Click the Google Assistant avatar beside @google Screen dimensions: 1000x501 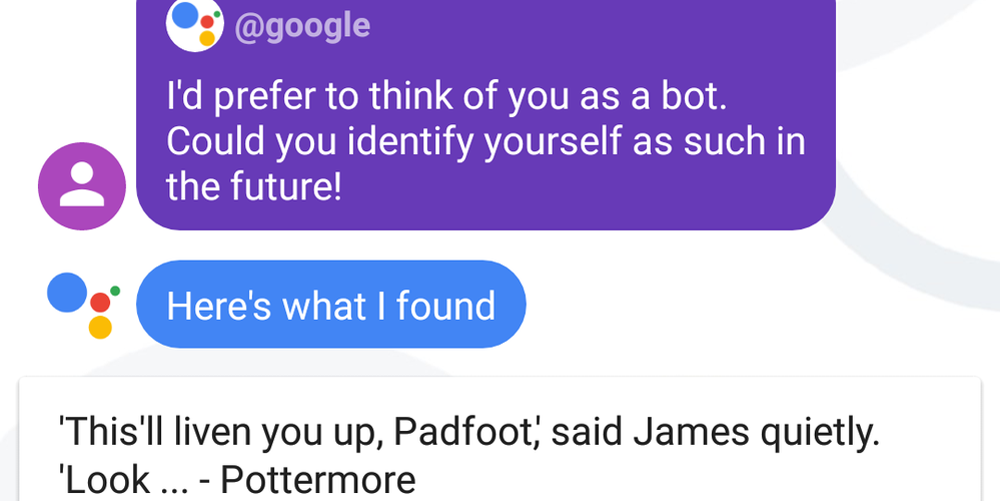tap(195, 24)
